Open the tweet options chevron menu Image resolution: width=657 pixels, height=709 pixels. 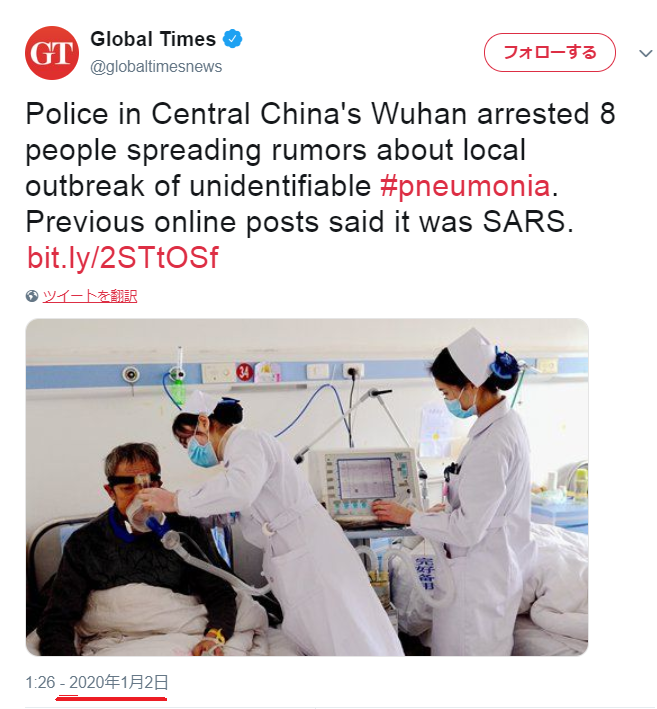[645, 53]
